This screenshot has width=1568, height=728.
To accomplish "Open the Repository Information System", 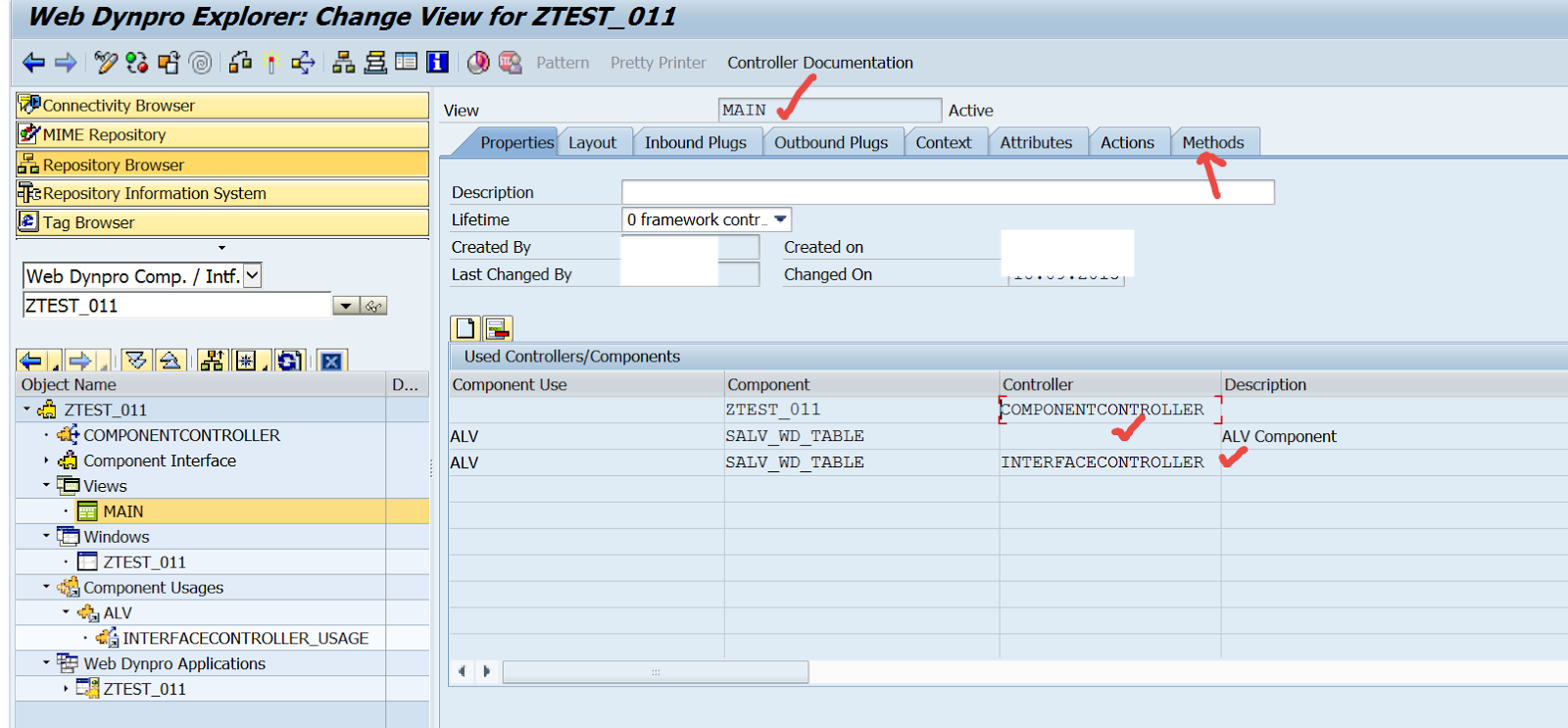I will point(222,194).
